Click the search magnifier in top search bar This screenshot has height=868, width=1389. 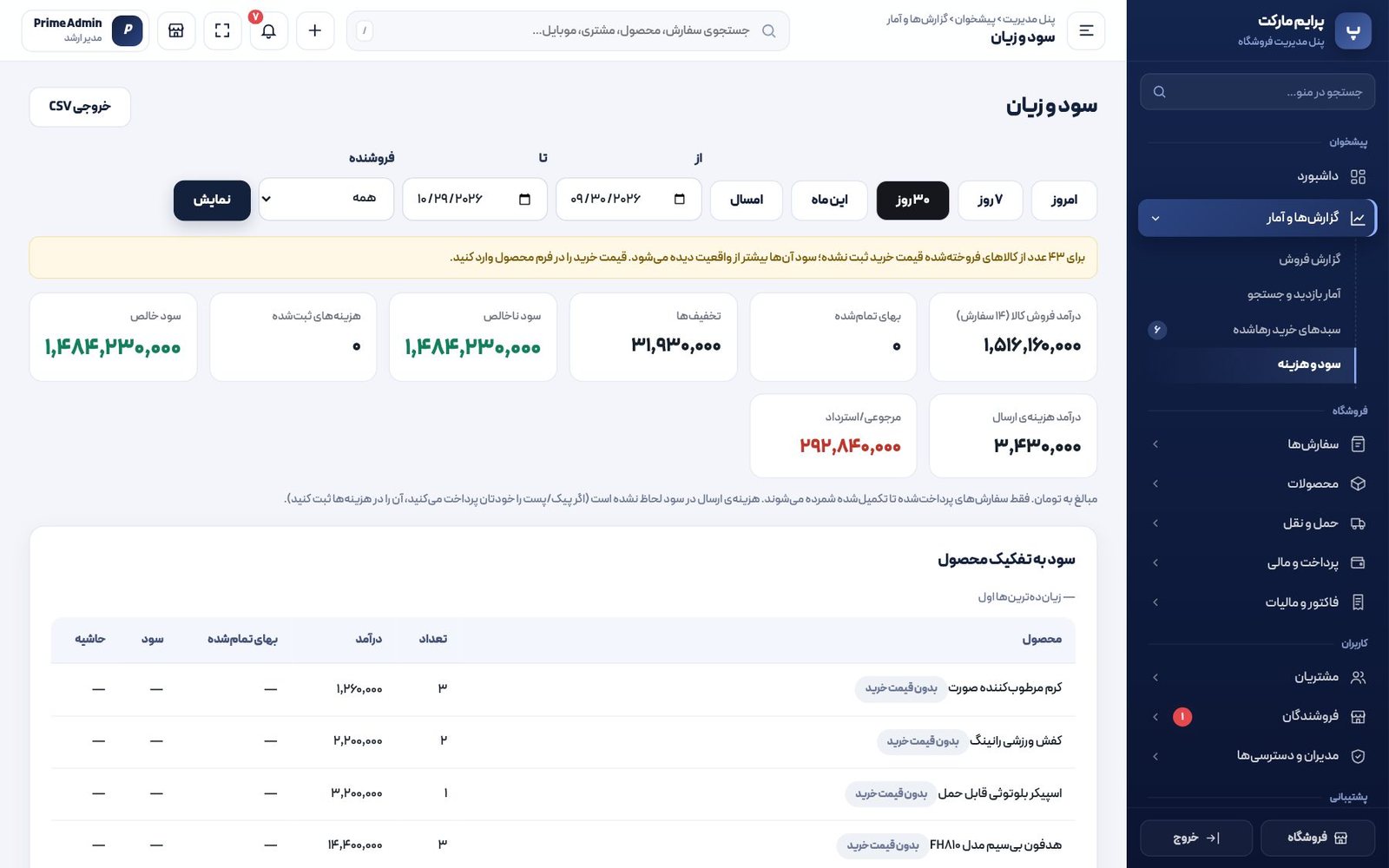tap(769, 31)
